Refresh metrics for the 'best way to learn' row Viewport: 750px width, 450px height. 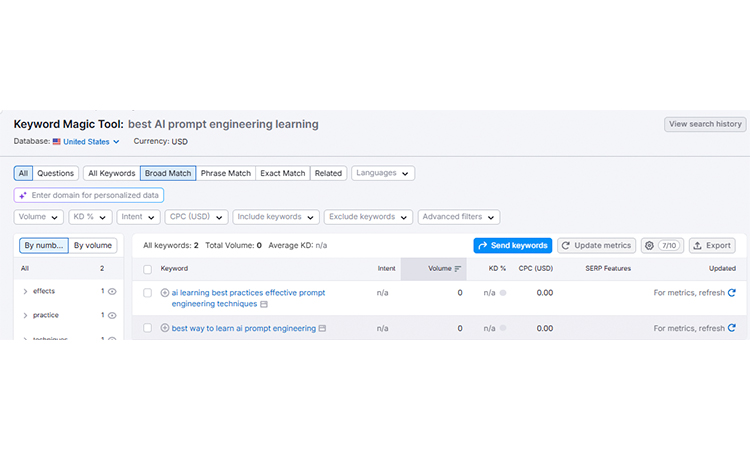(x=731, y=328)
